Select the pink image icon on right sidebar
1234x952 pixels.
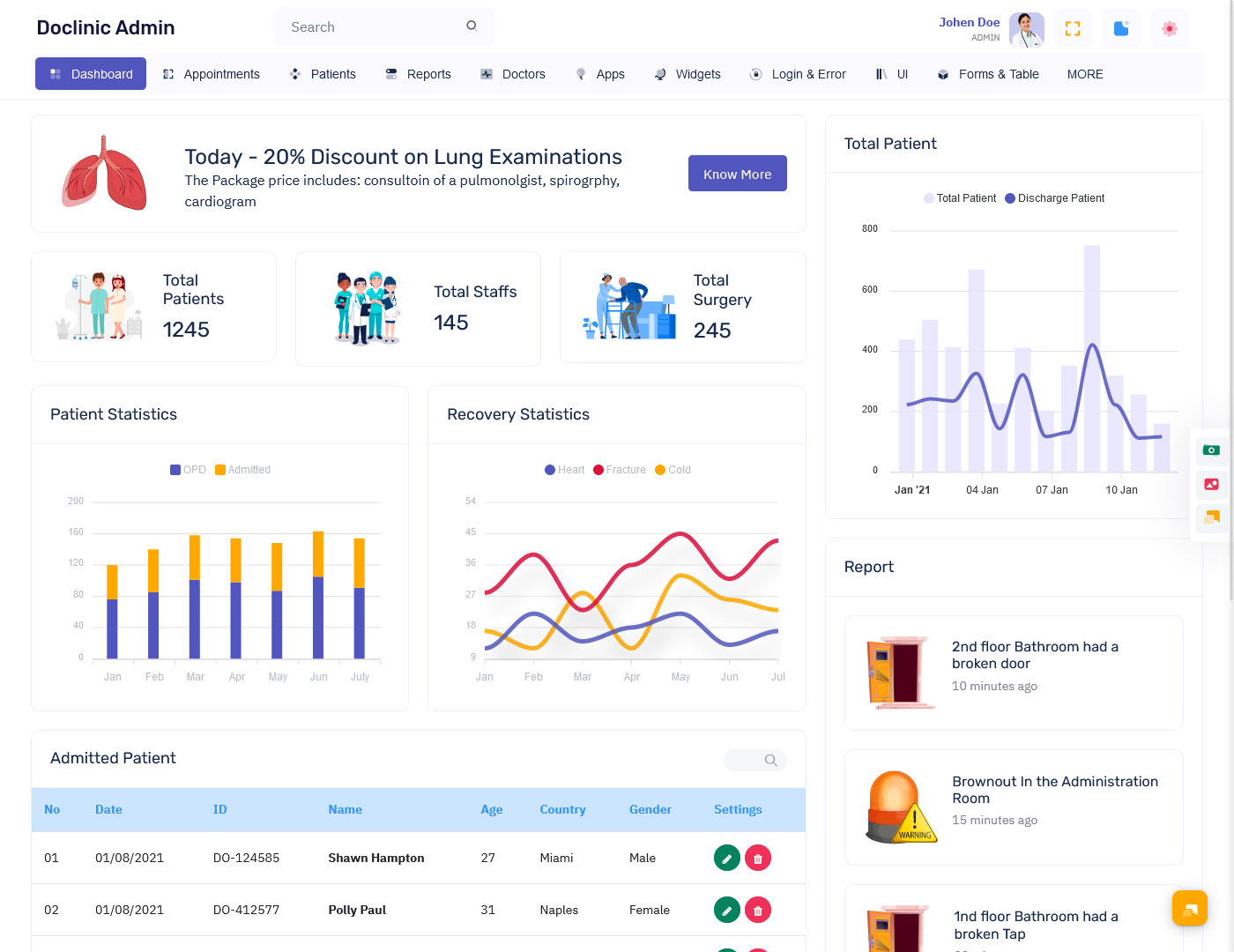click(1211, 485)
